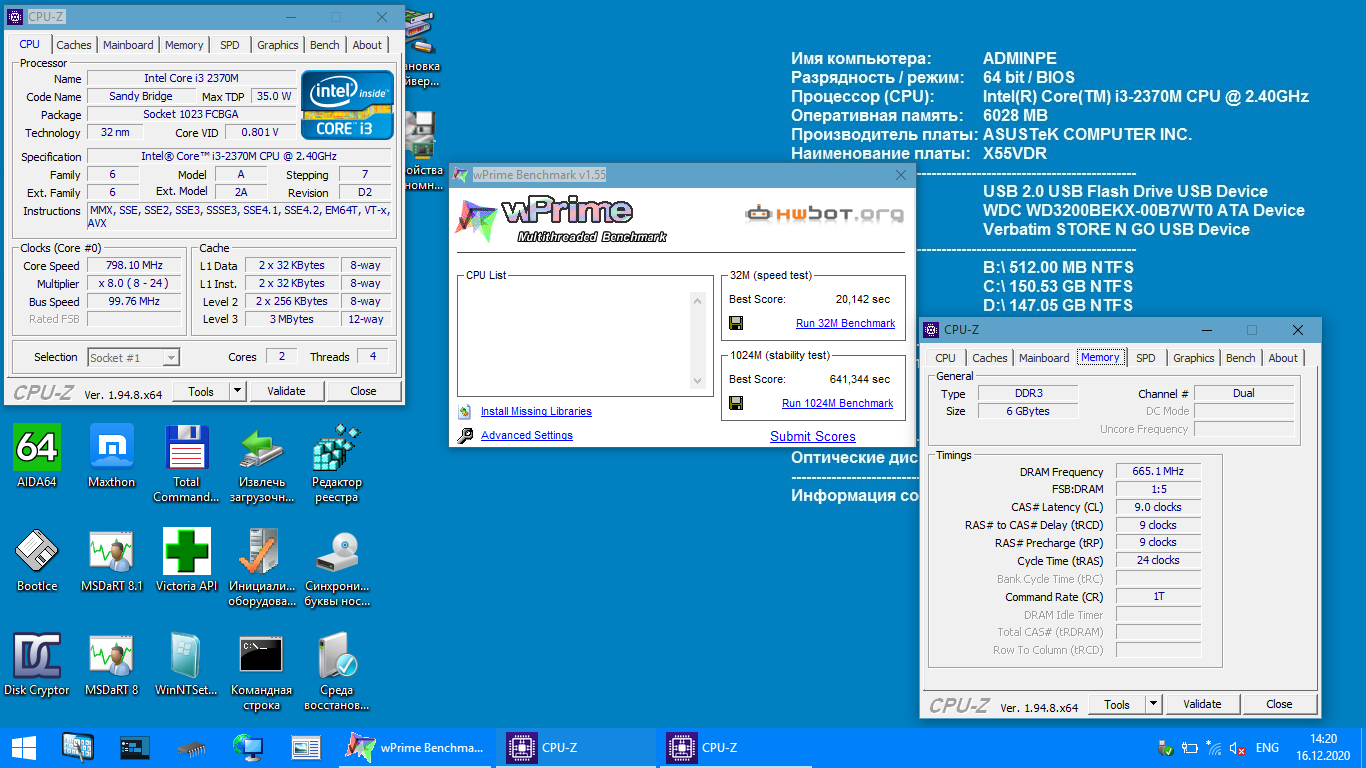
Task: Open About tab in CPU window
Action: 367,45
